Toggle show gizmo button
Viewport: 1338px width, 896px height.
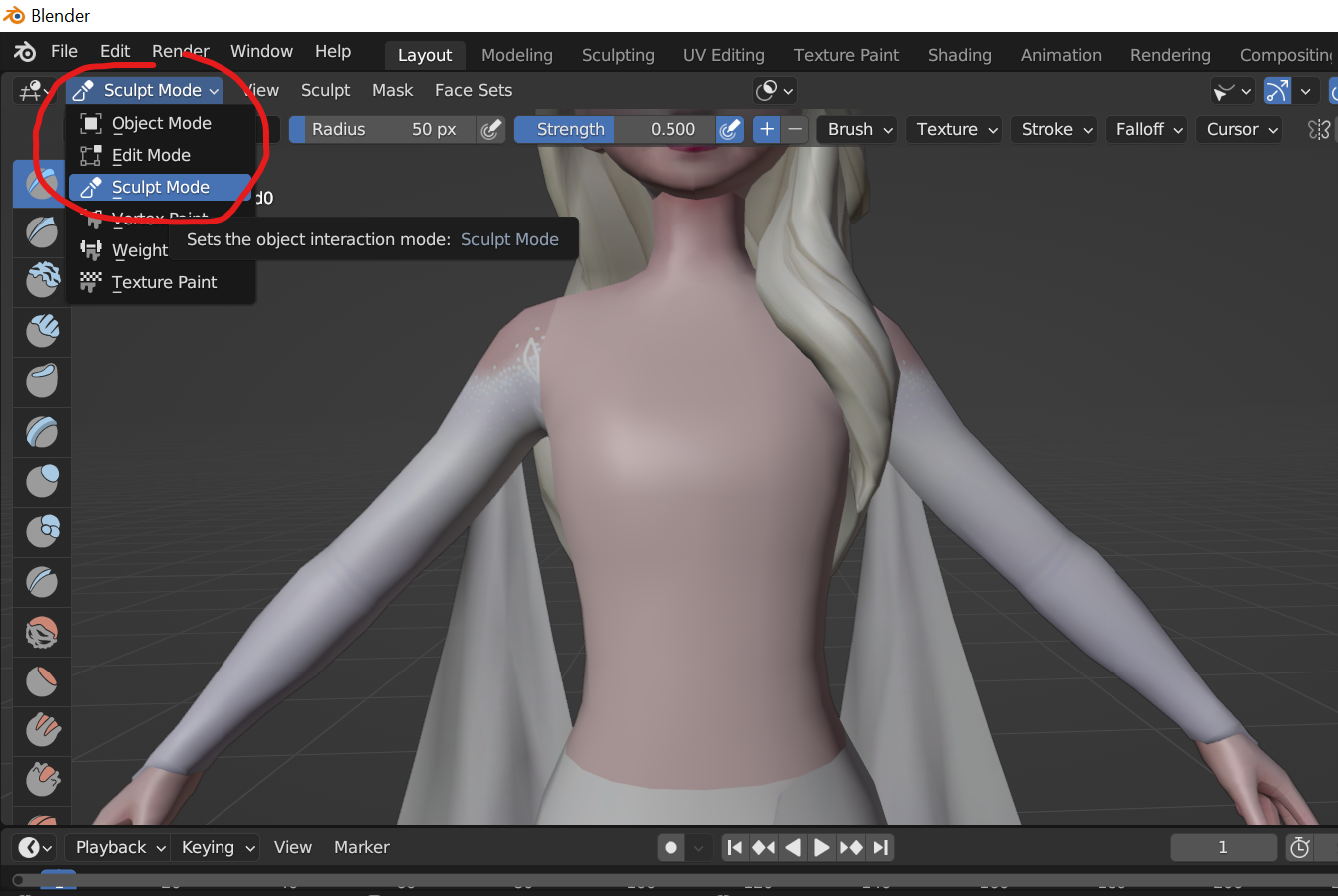(x=1277, y=91)
